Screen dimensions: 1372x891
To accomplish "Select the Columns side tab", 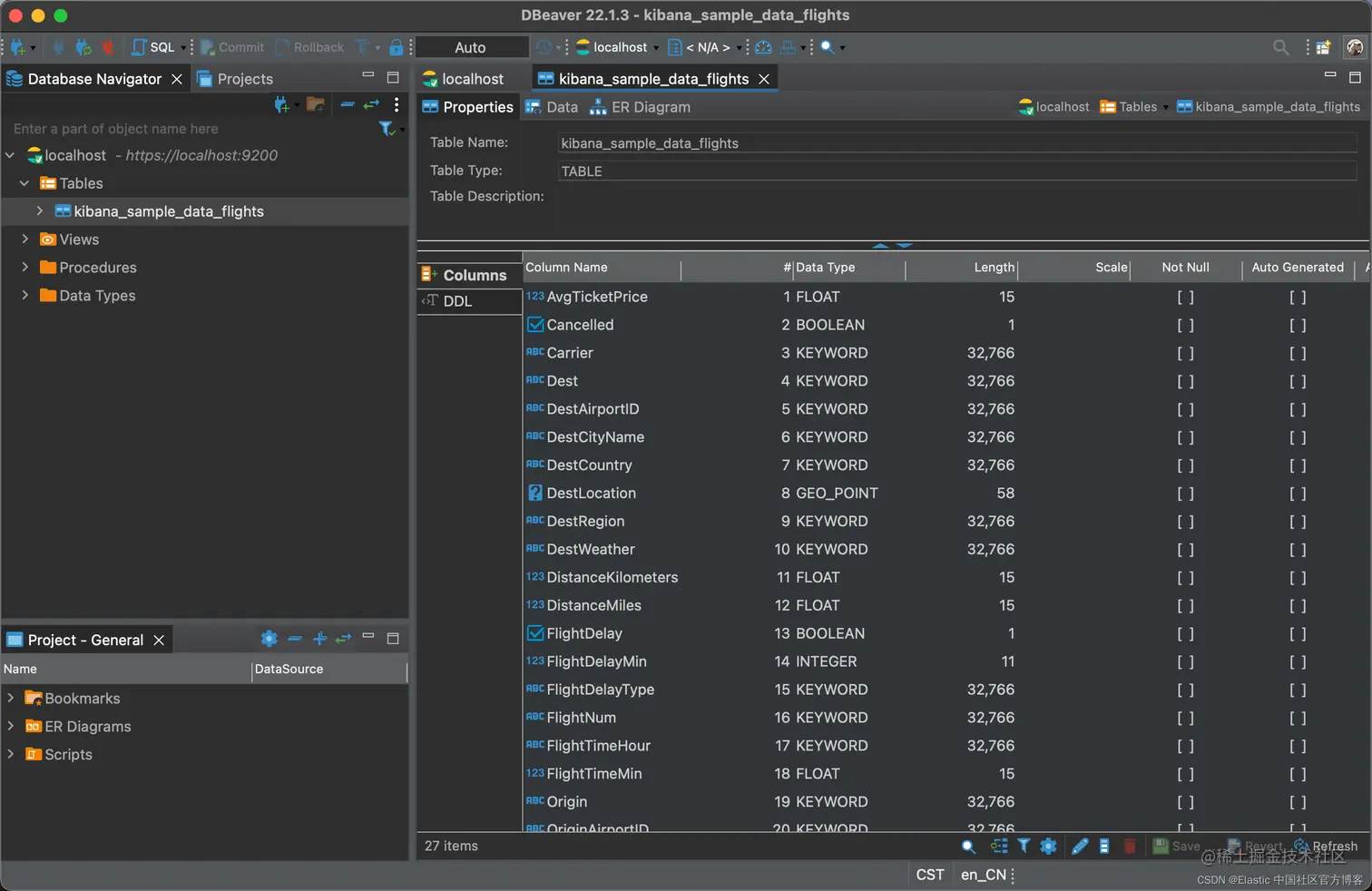I will (469, 275).
